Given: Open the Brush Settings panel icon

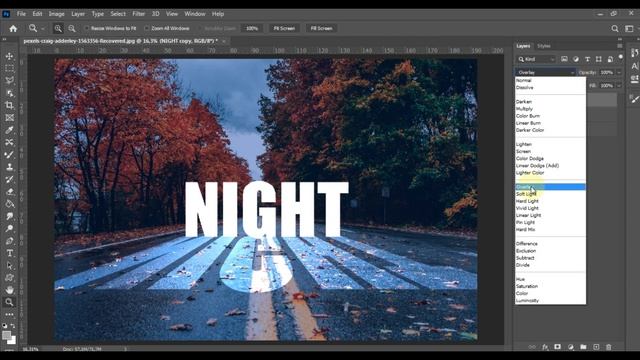Looking at the screenshot, I should (x=635, y=99).
